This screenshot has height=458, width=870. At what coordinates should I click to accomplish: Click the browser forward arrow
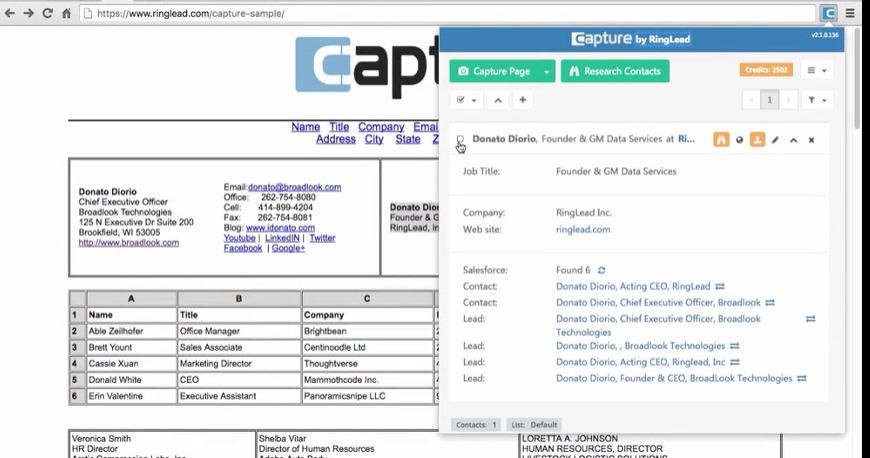pyautogui.click(x=28, y=13)
